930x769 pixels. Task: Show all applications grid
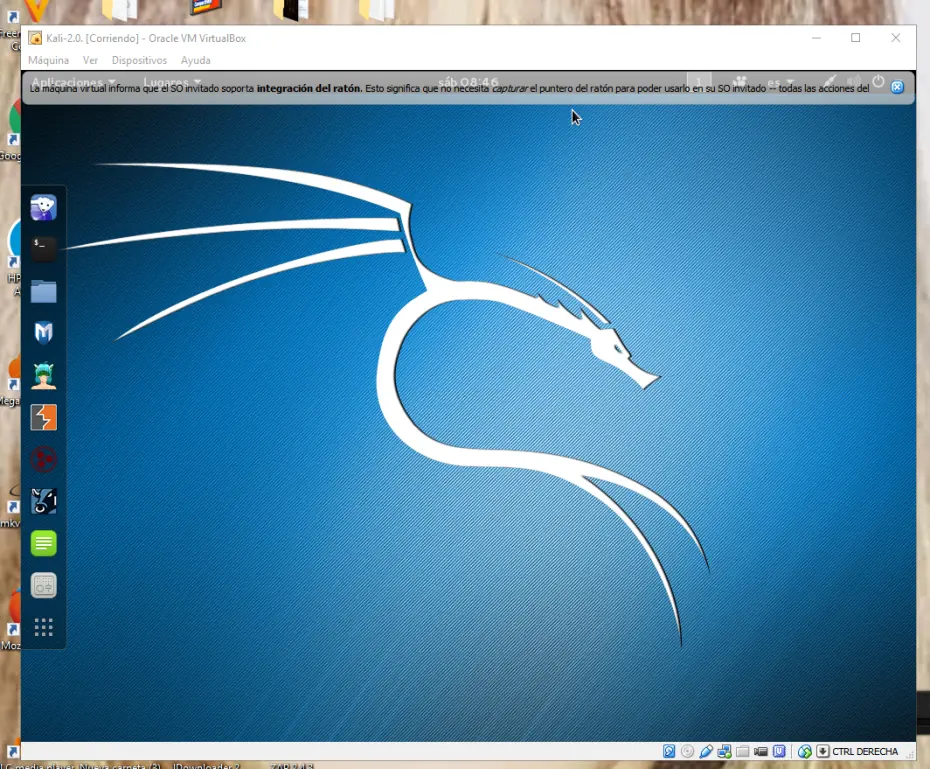pos(43,627)
